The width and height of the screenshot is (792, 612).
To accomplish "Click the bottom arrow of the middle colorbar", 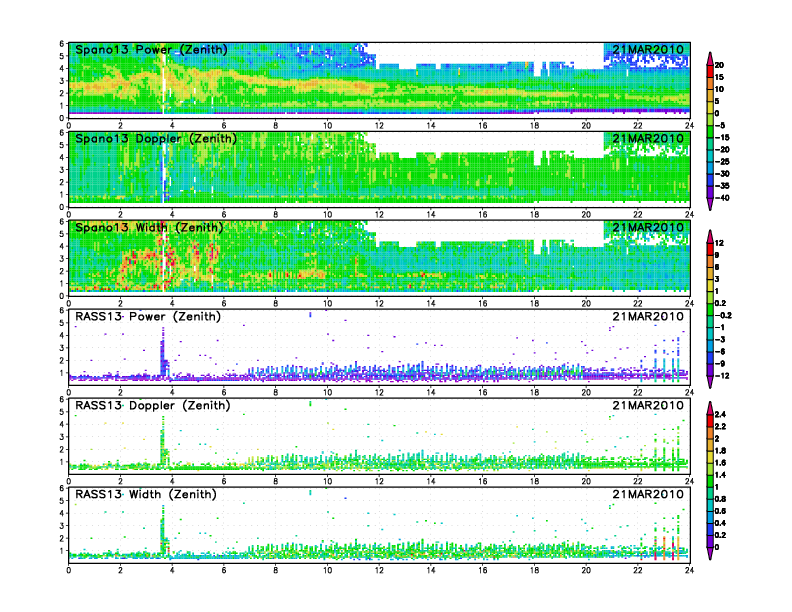I will [x=710, y=383].
